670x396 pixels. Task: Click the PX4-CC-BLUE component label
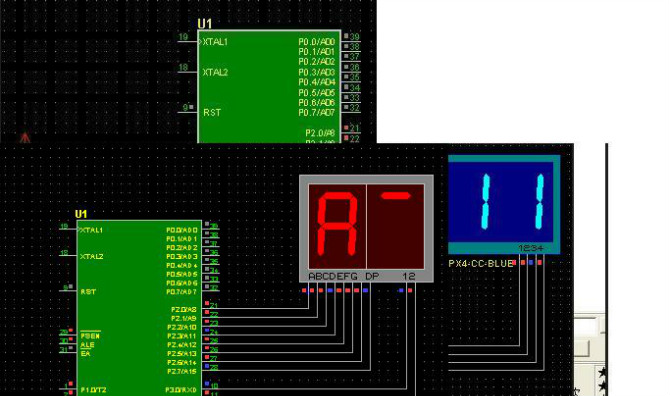(x=480, y=264)
